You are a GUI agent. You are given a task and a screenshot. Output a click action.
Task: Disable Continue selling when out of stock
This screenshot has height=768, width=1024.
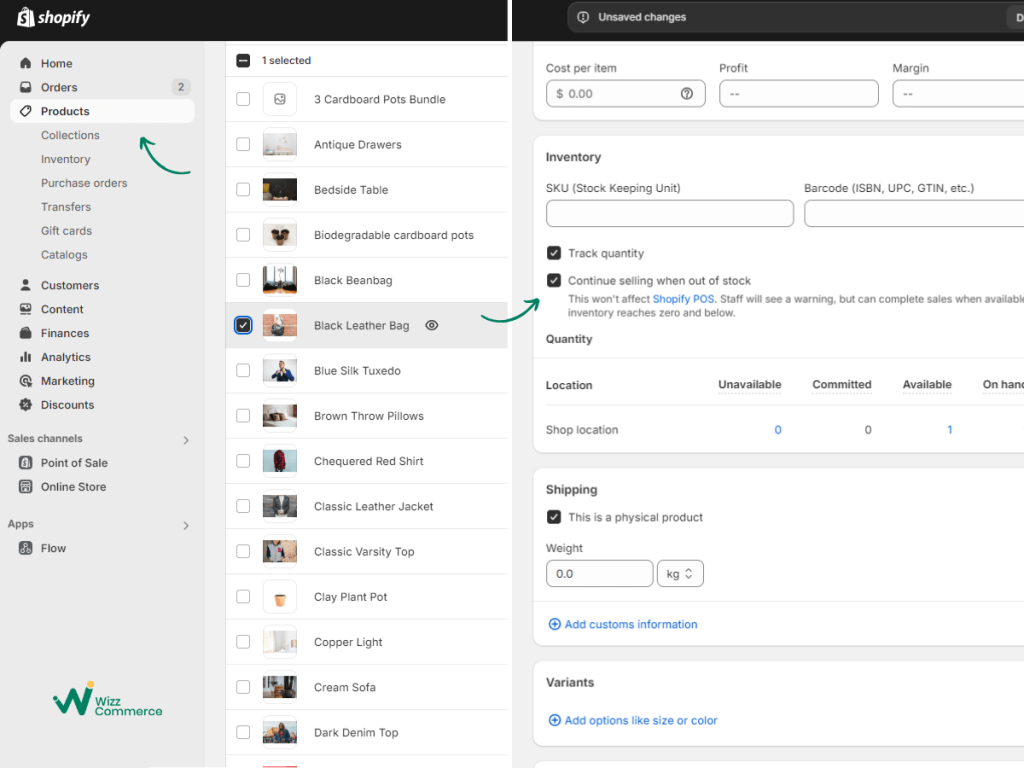pos(554,280)
